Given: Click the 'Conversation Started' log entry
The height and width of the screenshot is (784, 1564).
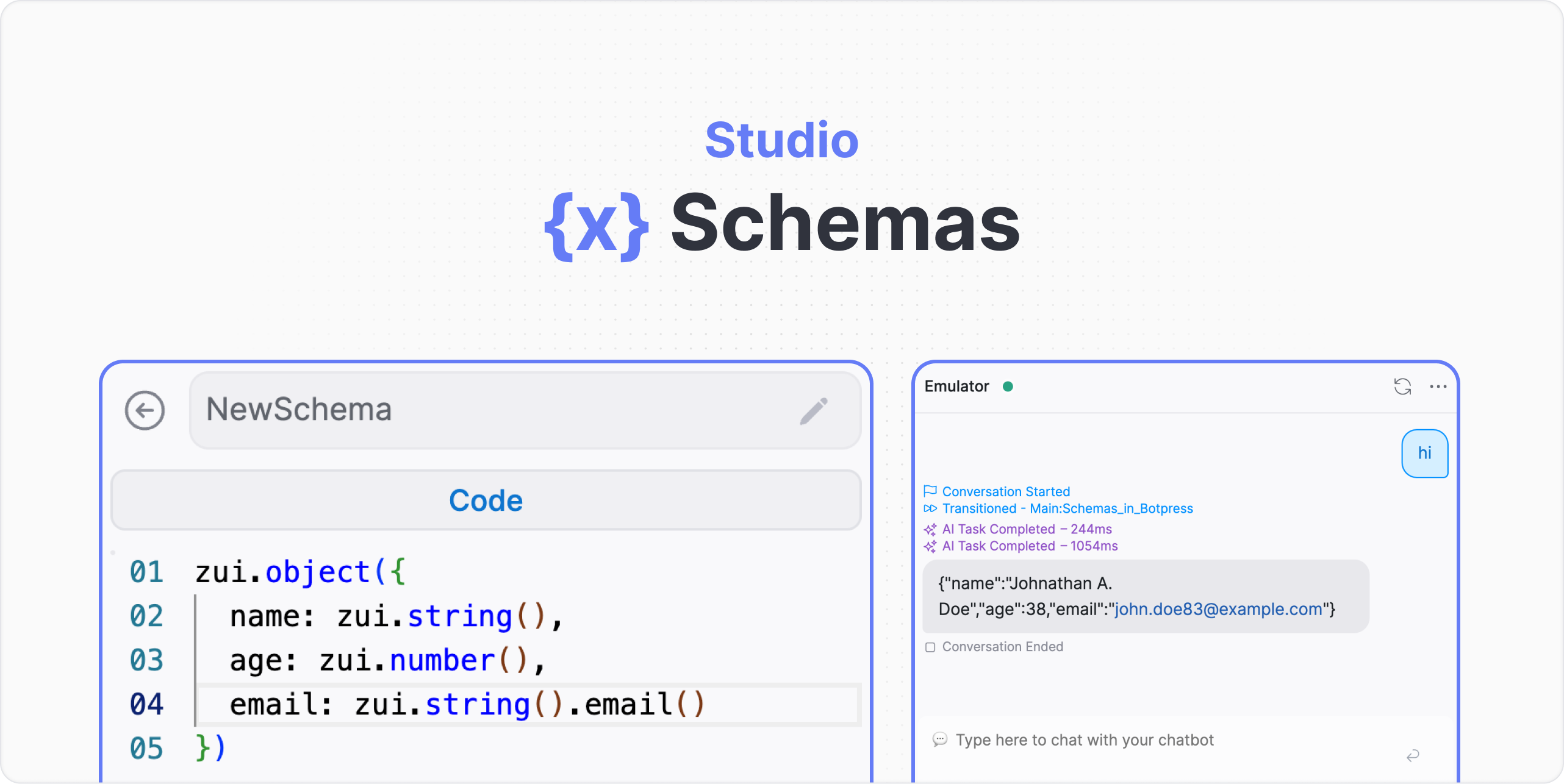Looking at the screenshot, I should pyautogui.click(x=1006, y=491).
